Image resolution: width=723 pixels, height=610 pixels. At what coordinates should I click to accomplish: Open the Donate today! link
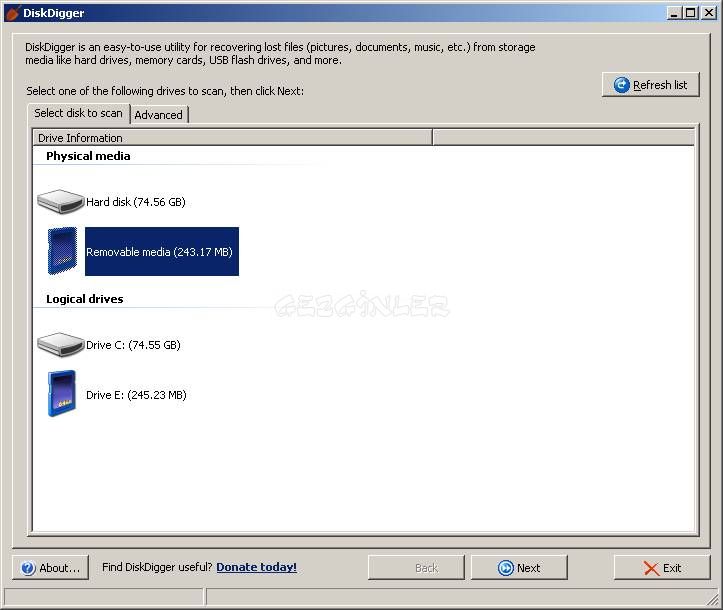pos(256,567)
